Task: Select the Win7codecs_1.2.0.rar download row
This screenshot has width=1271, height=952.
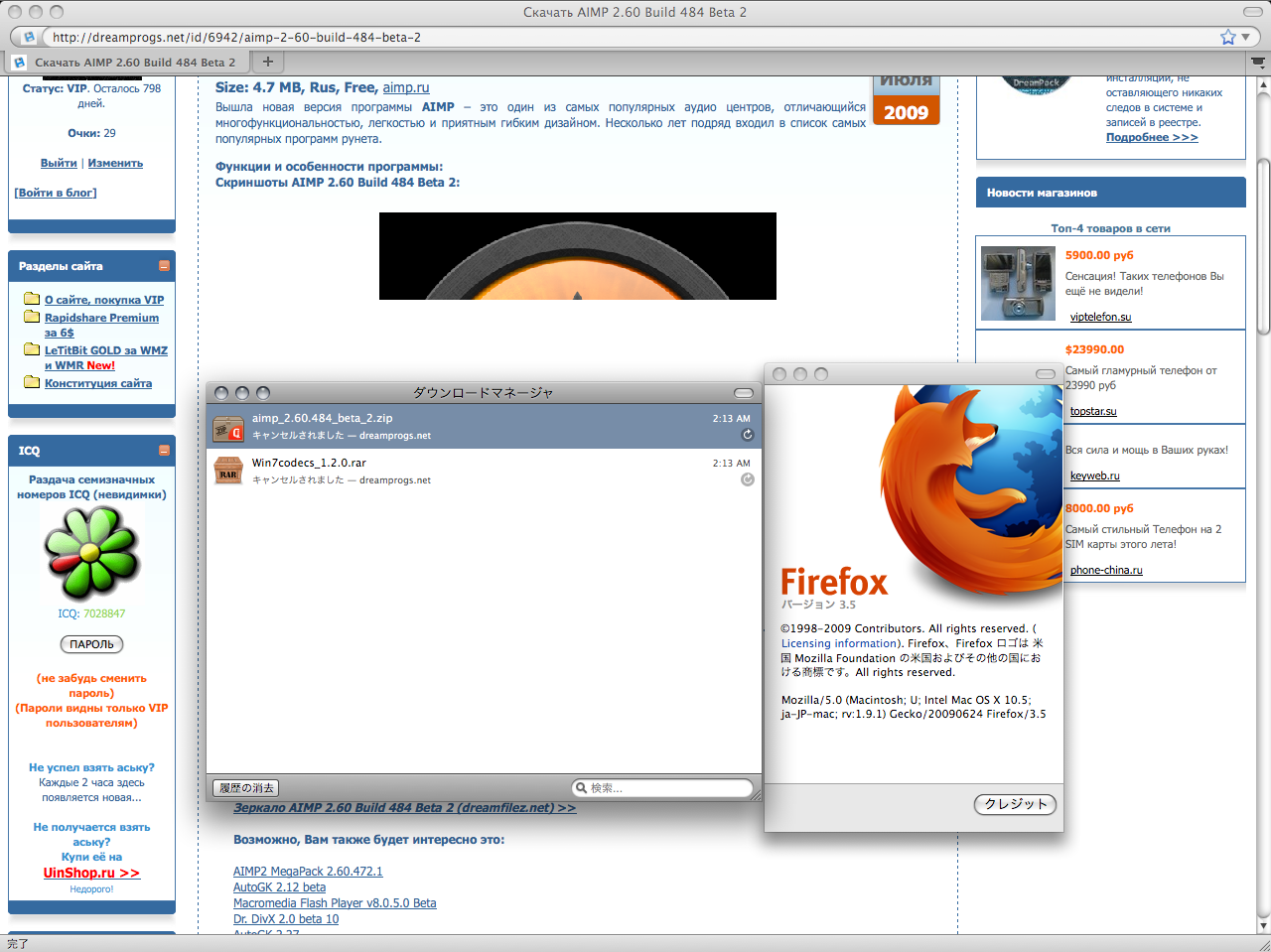Action: tap(484, 471)
